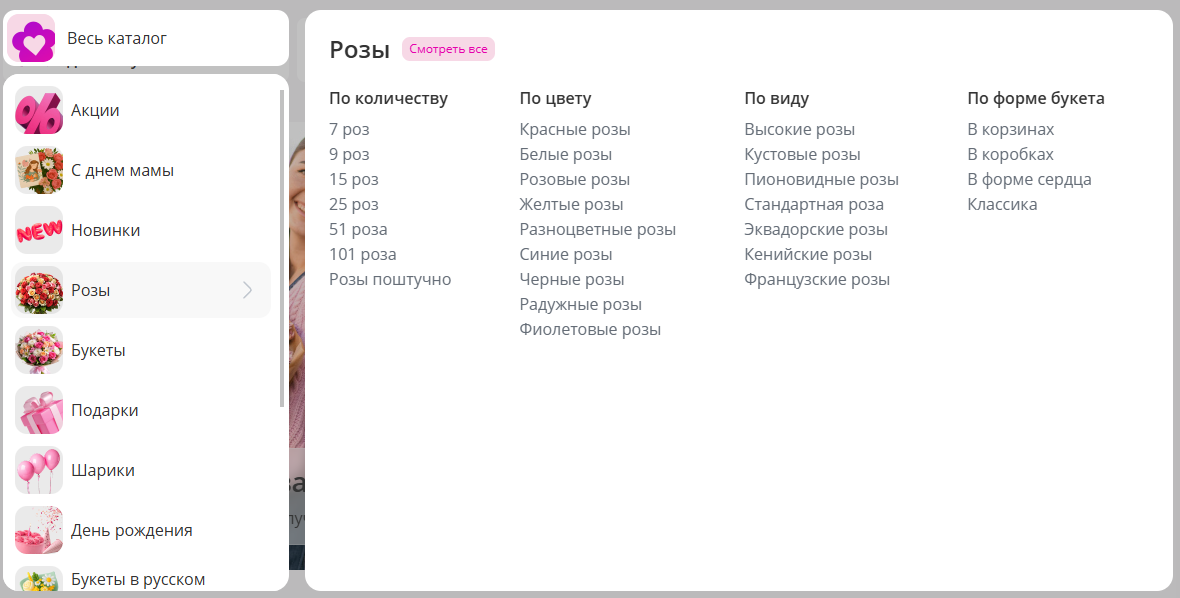
Task: Open the Весь каталог menu
Action: click(117, 38)
